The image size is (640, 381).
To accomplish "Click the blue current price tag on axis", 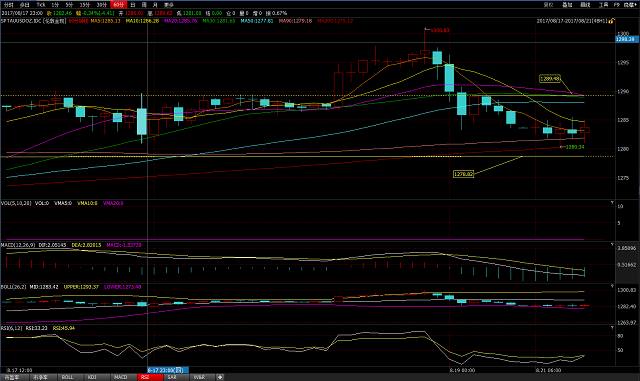I will [x=627, y=39].
